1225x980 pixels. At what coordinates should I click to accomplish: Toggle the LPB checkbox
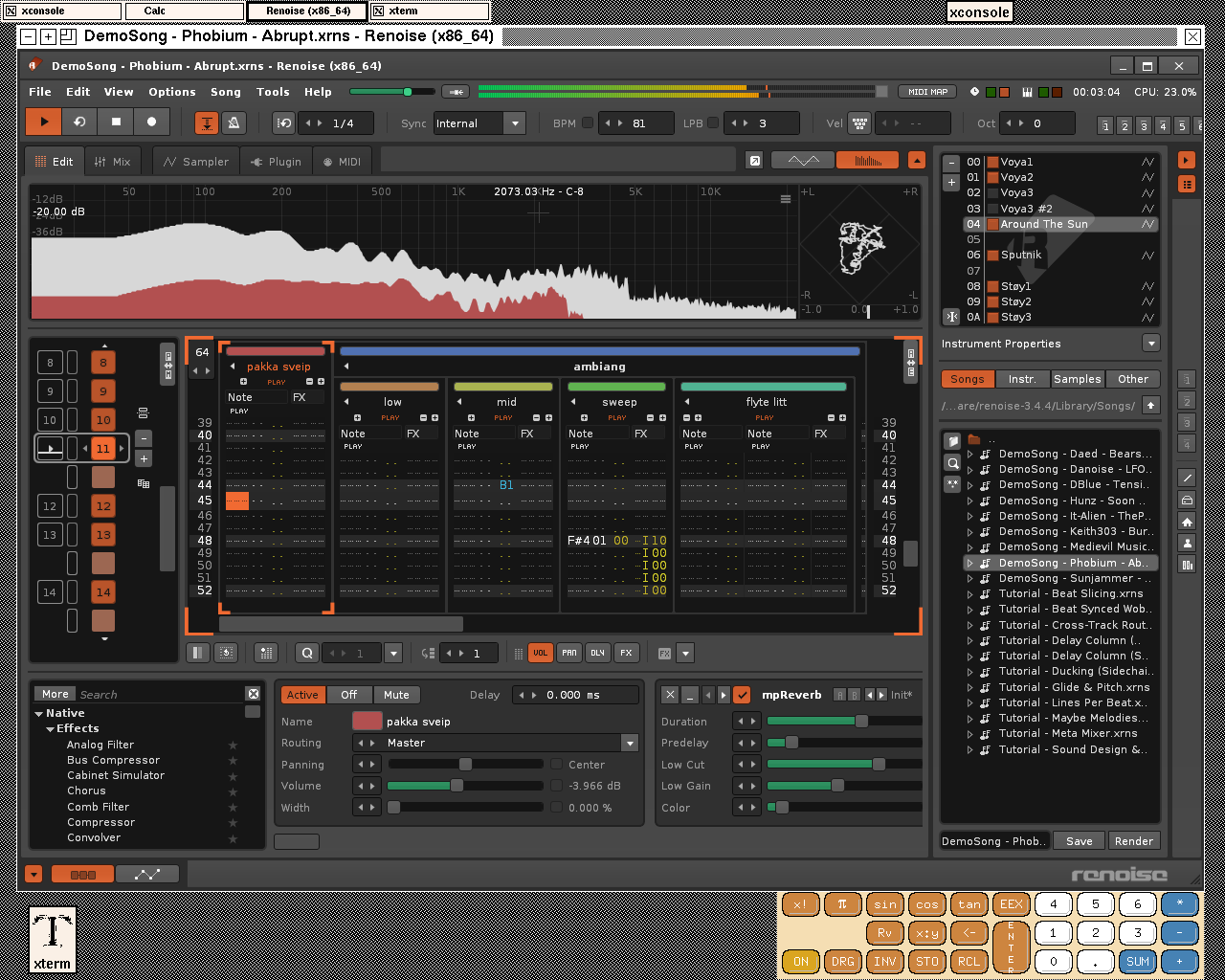(x=713, y=123)
